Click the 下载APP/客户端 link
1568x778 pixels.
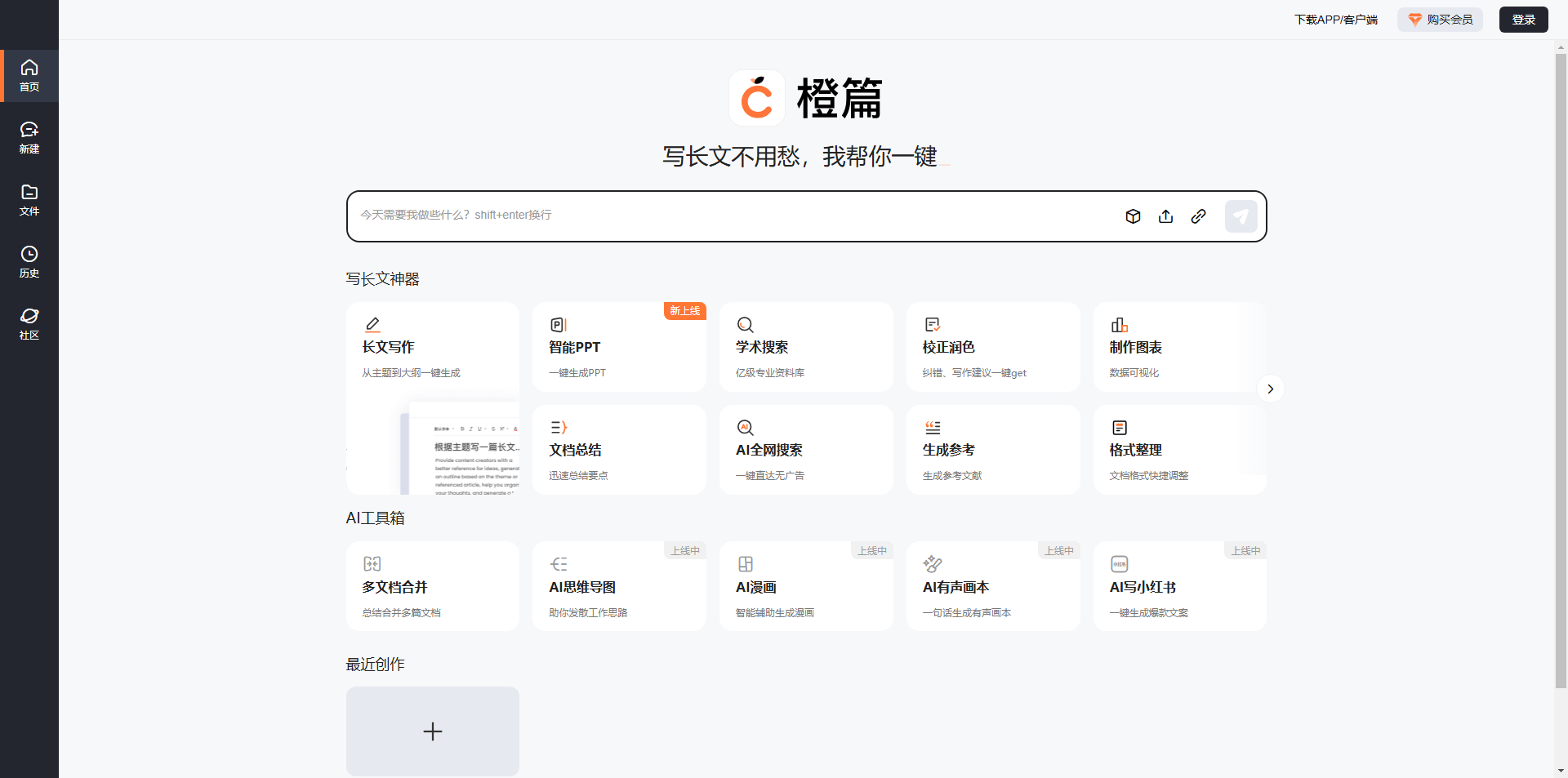point(1335,20)
